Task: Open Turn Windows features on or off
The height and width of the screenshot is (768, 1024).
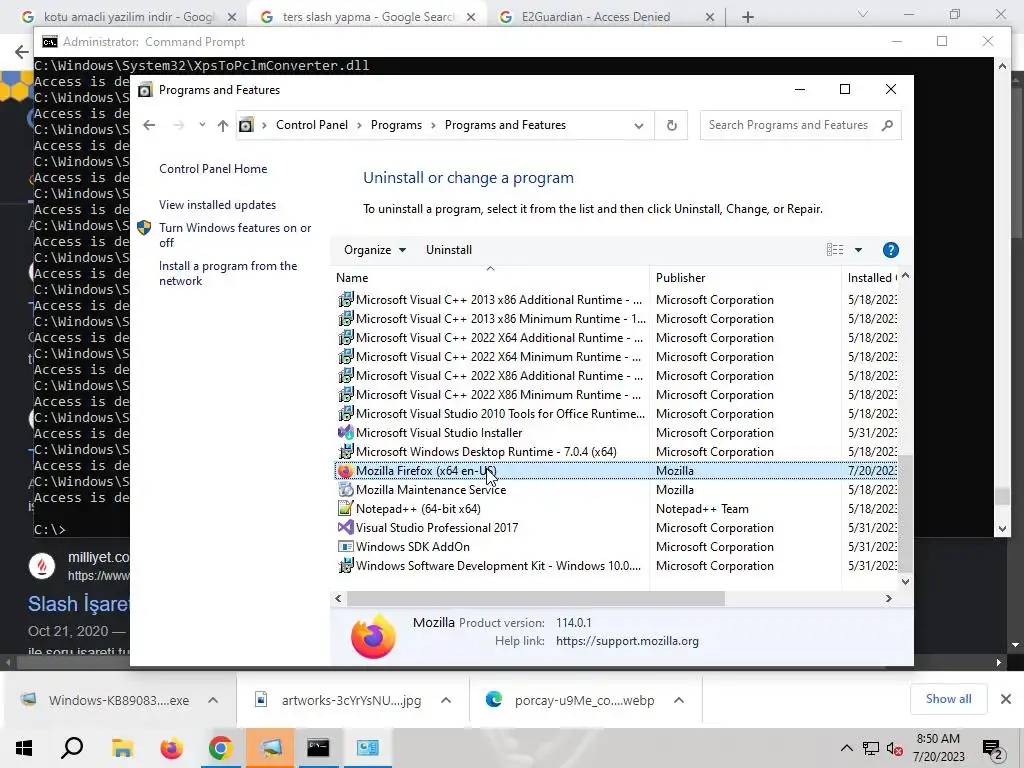Action: coord(235,235)
